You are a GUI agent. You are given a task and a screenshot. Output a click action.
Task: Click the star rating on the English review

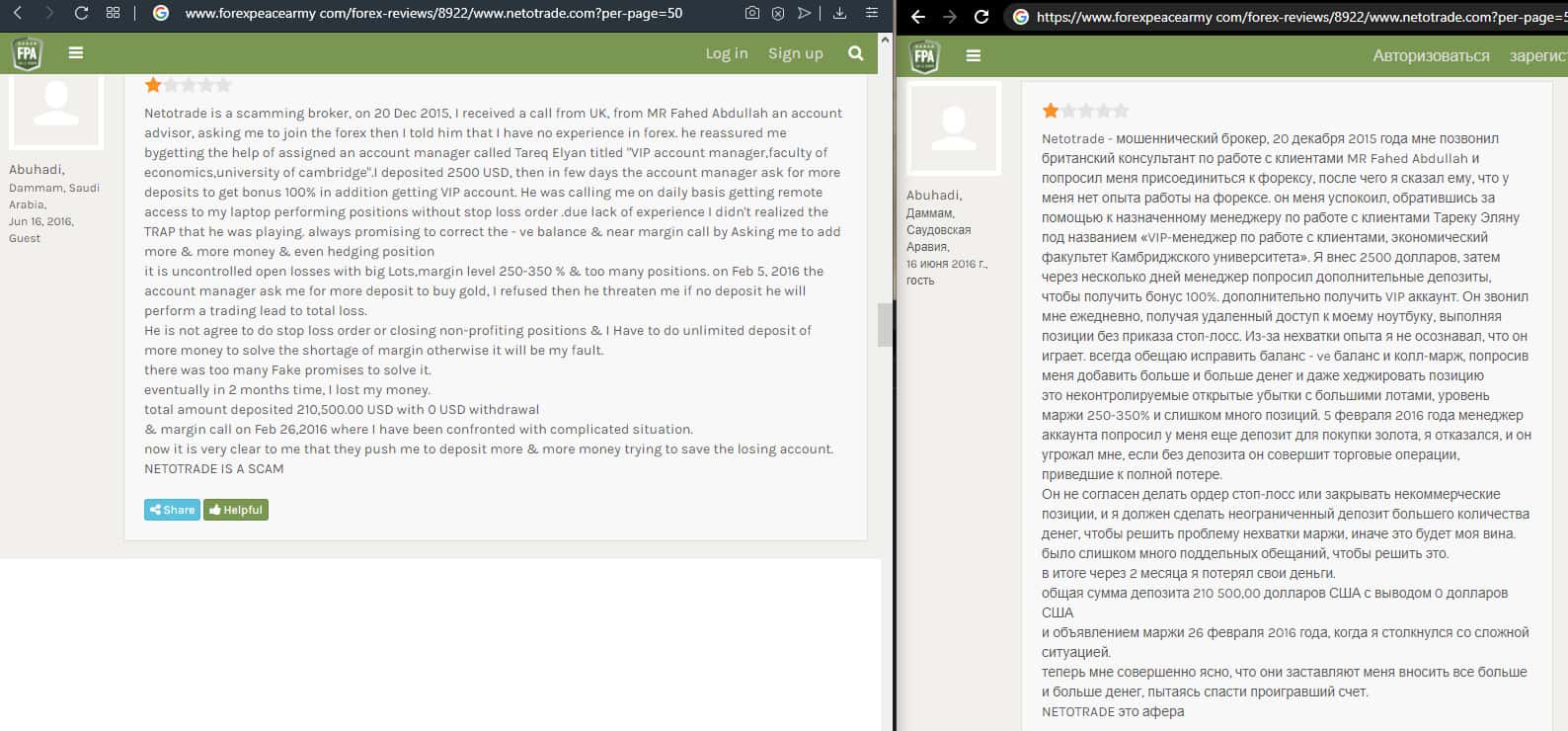click(x=188, y=85)
